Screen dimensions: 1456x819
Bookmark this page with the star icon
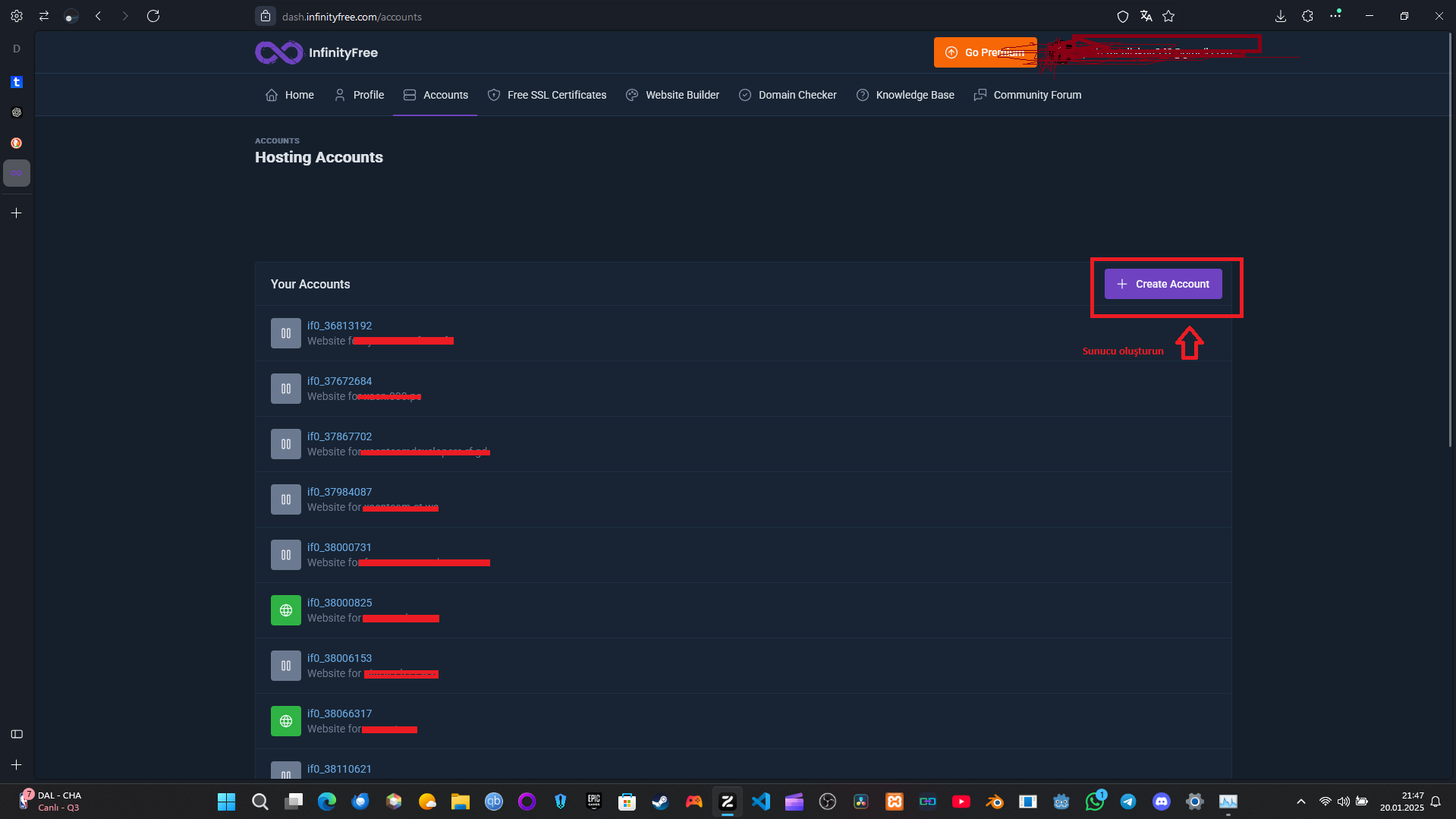(x=1168, y=16)
